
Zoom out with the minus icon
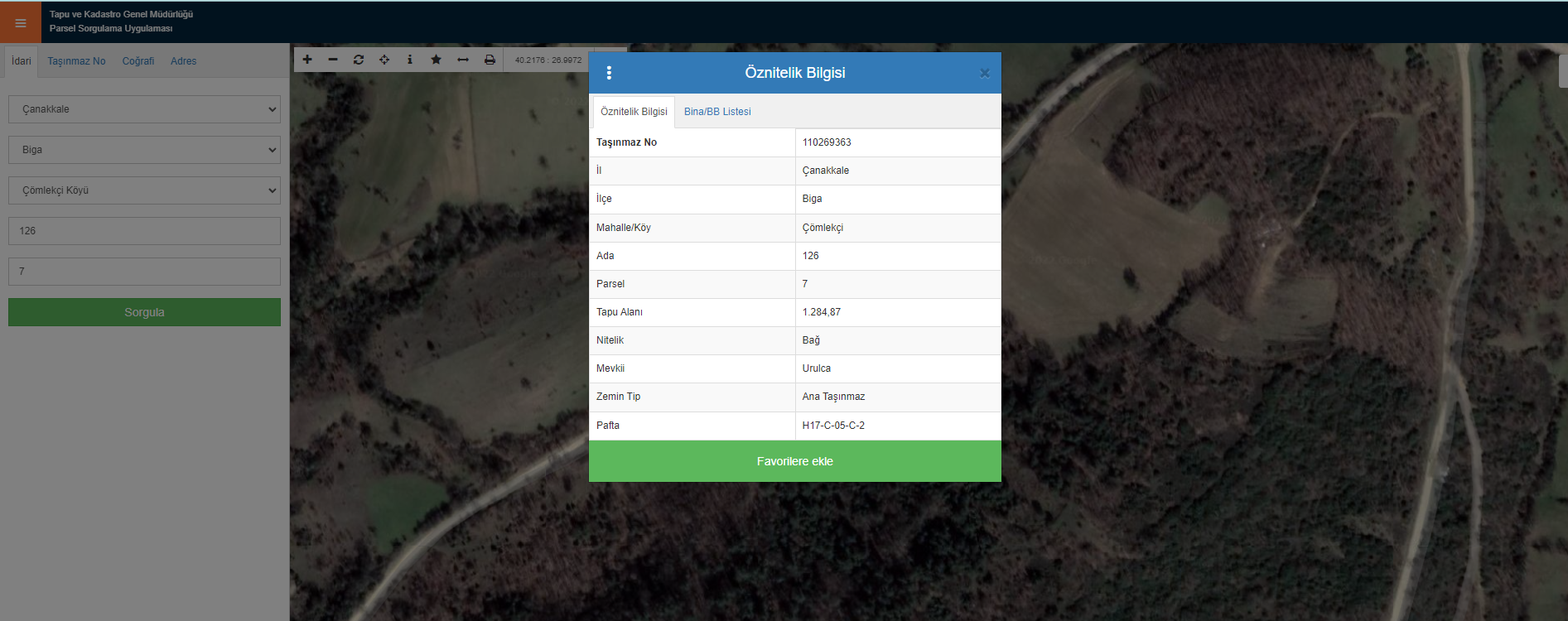pos(333,60)
